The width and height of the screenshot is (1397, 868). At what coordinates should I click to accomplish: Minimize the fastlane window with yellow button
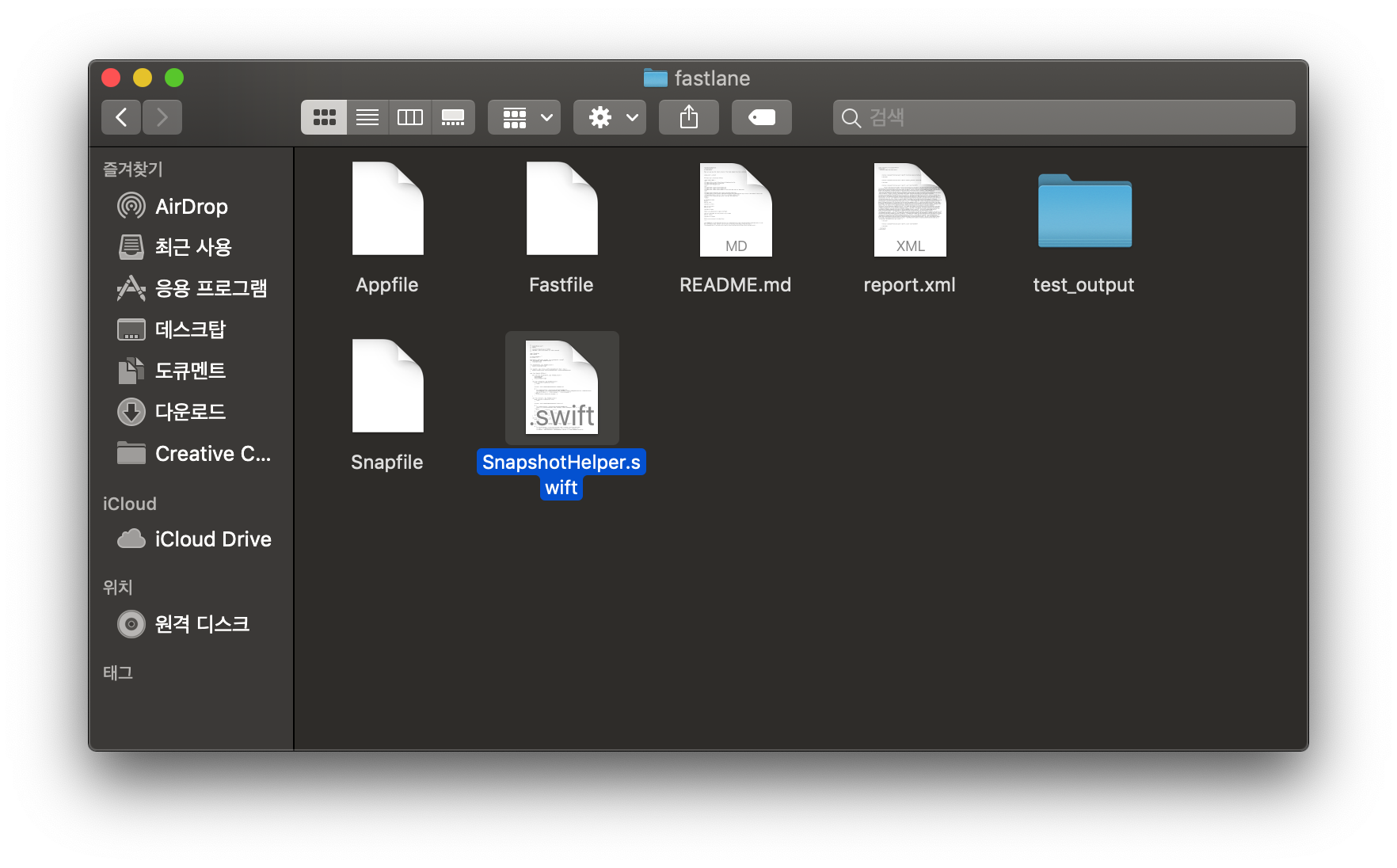143,78
